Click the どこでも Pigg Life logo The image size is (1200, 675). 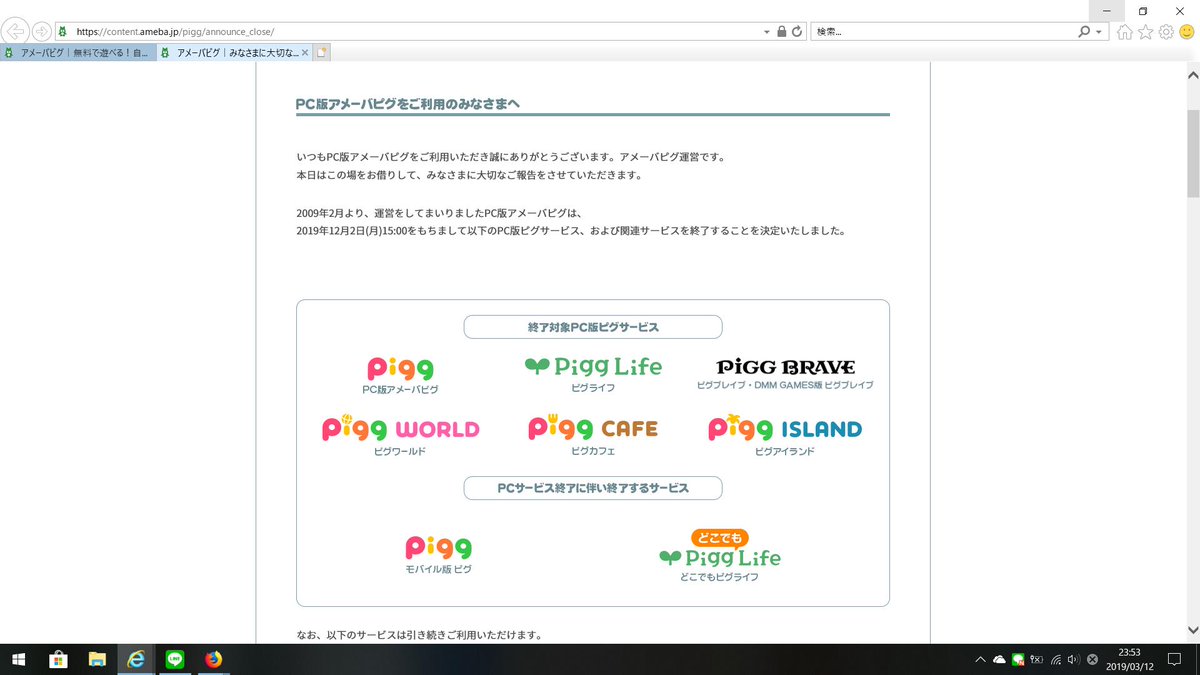[x=720, y=549]
